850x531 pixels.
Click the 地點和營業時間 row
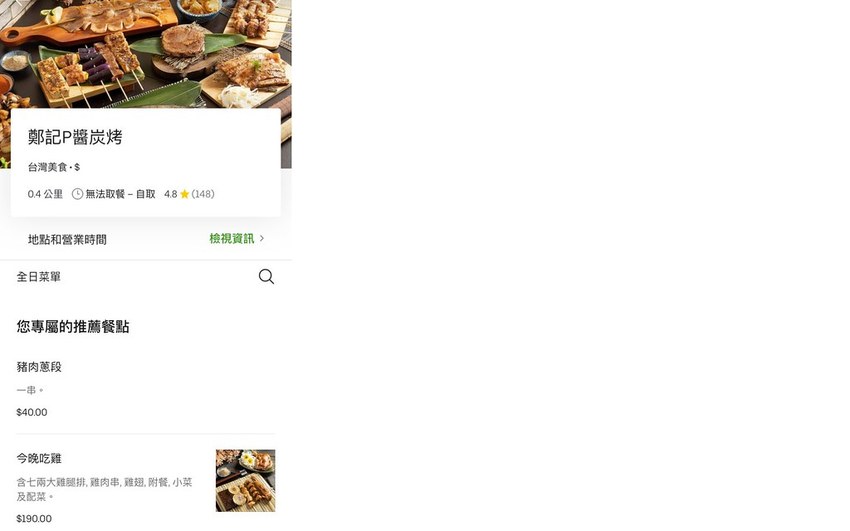click(x=146, y=239)
